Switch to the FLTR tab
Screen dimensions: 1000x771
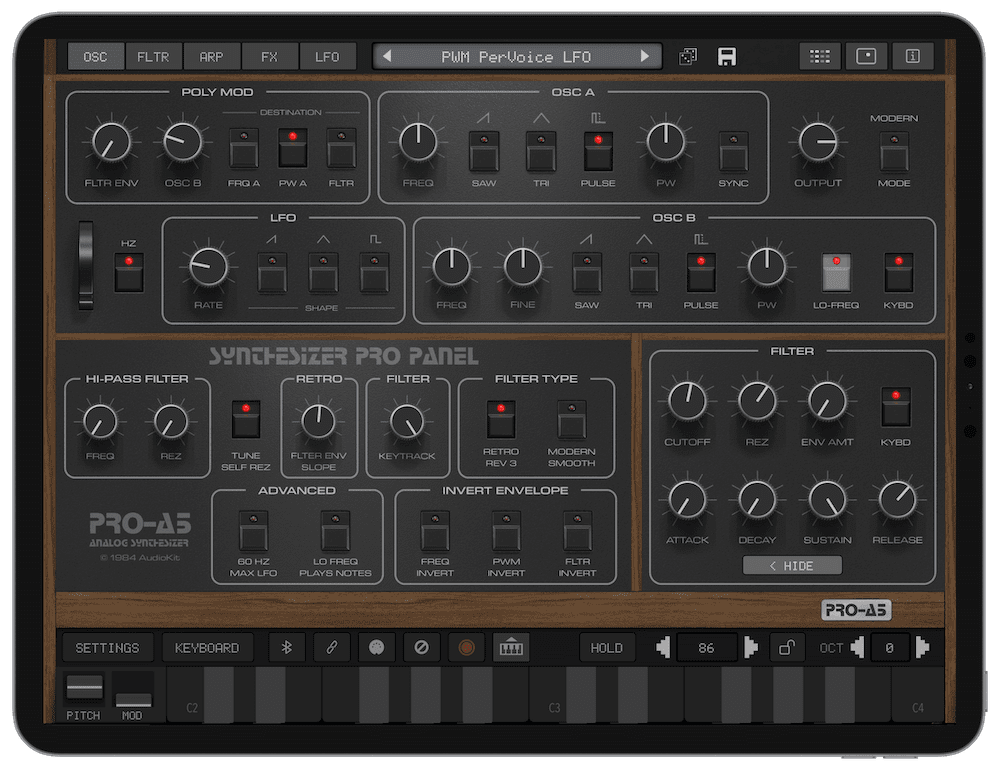coord(153,57)
